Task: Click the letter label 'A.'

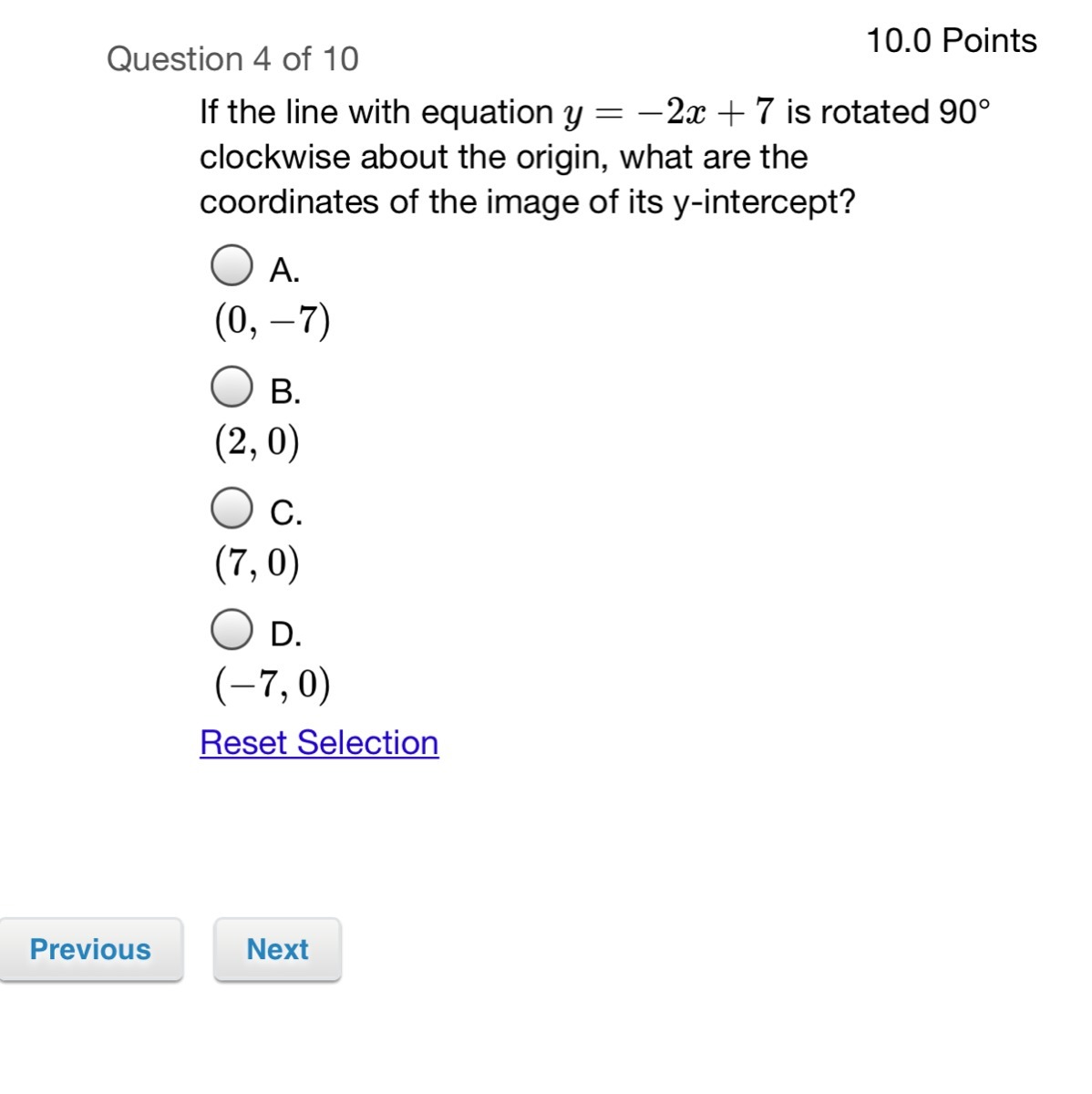Action: (285, 270)
